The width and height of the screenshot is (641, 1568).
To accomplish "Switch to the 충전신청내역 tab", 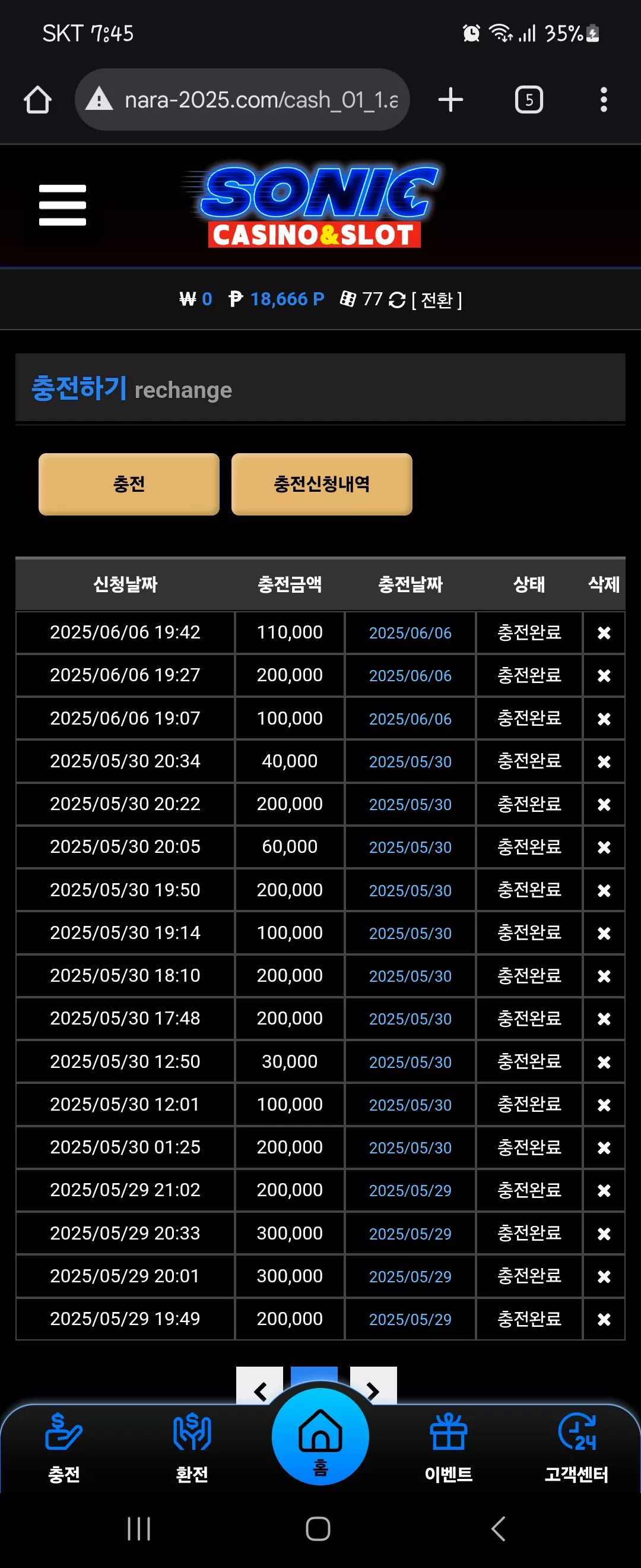I will click(322, 484).
